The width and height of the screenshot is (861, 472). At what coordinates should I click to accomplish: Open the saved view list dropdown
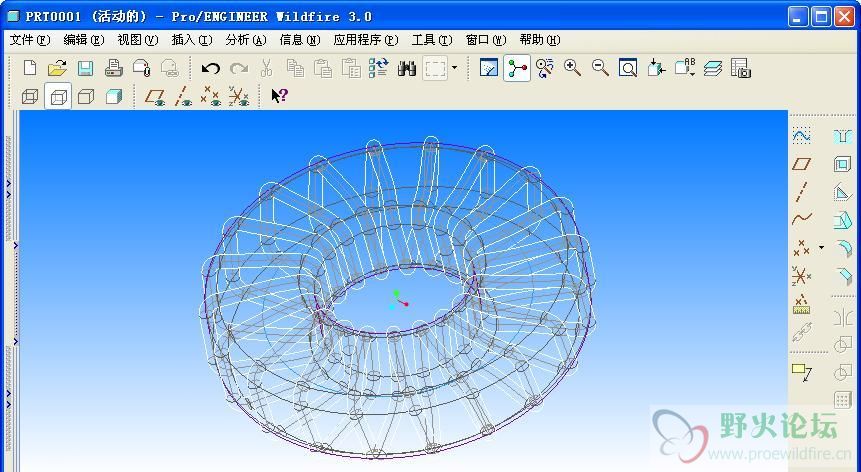tap(685, 68)
